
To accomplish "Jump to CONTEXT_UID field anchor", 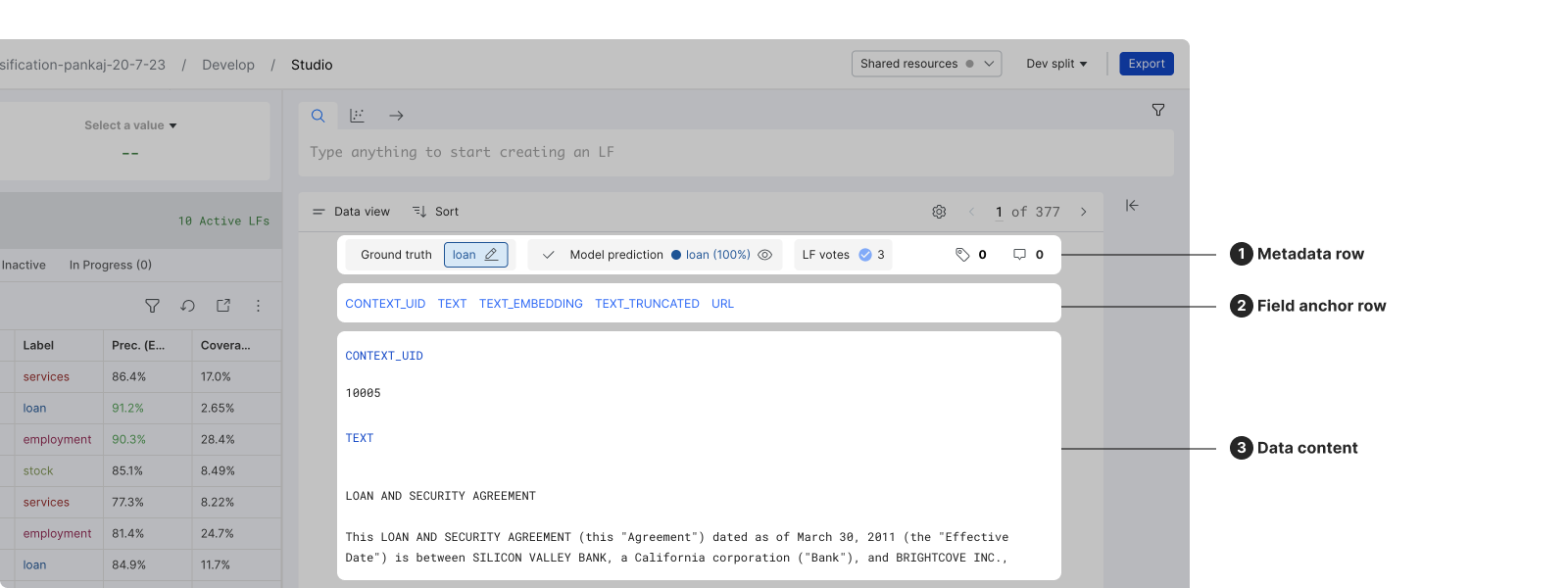I will pos(385,304).
